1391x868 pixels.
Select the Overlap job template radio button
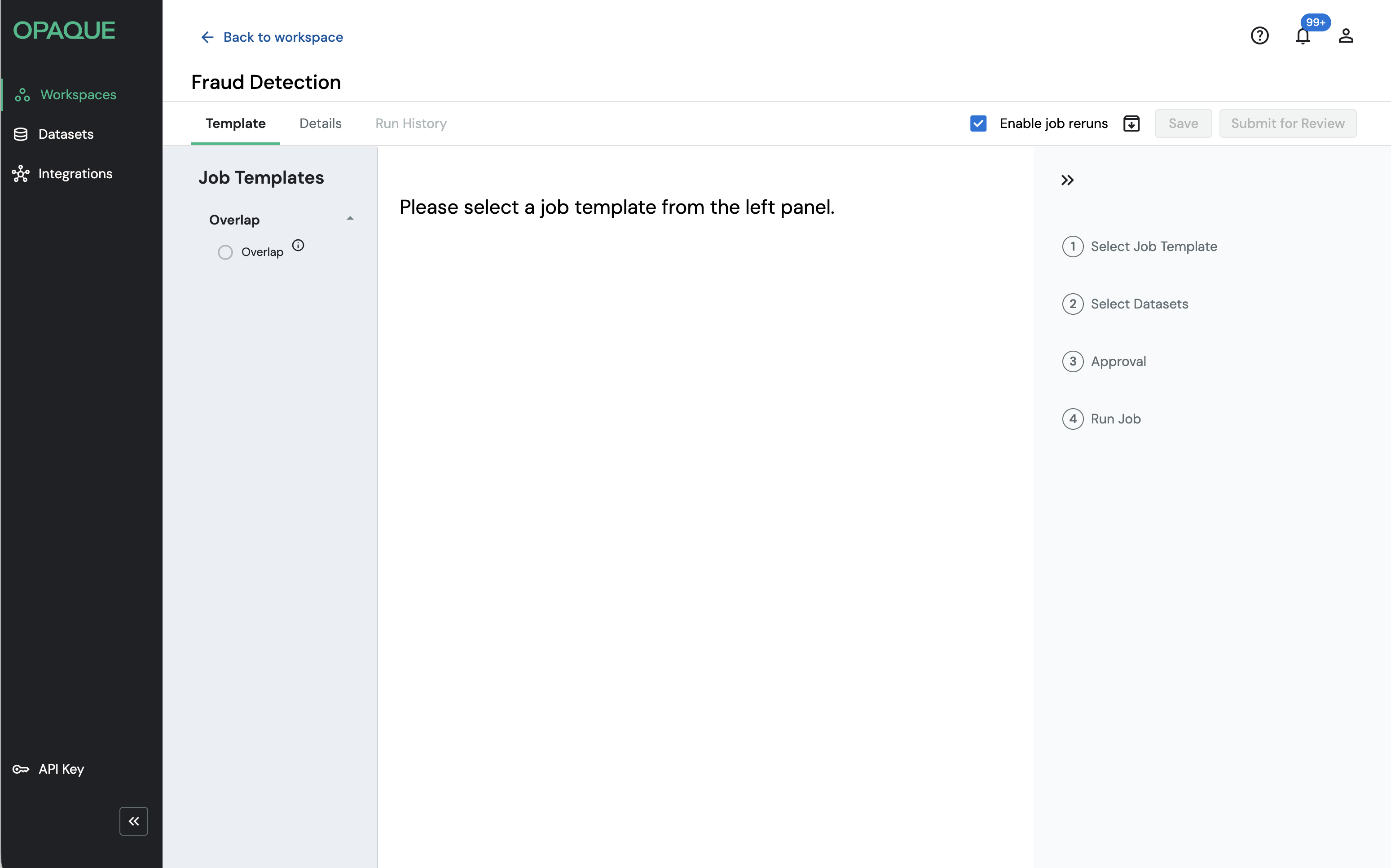(x=225, y=252)
